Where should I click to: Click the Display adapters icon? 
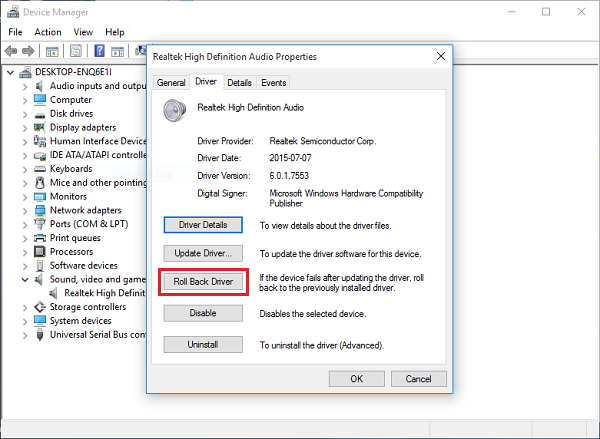click(39, 127)
